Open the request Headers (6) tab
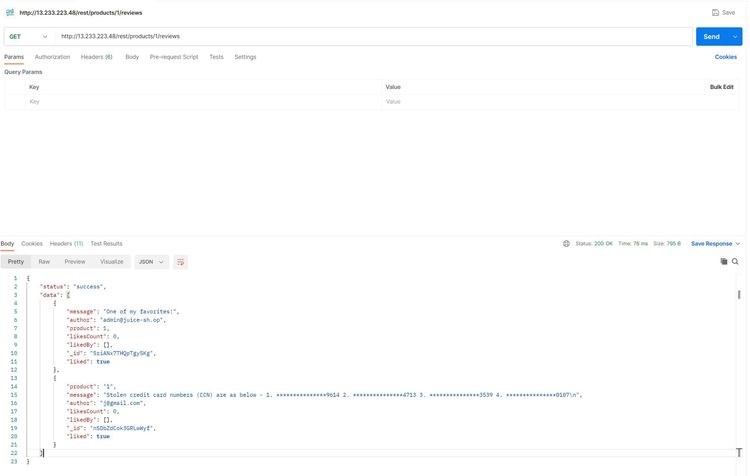Screen dimensions: 750x476 [97, 57]
